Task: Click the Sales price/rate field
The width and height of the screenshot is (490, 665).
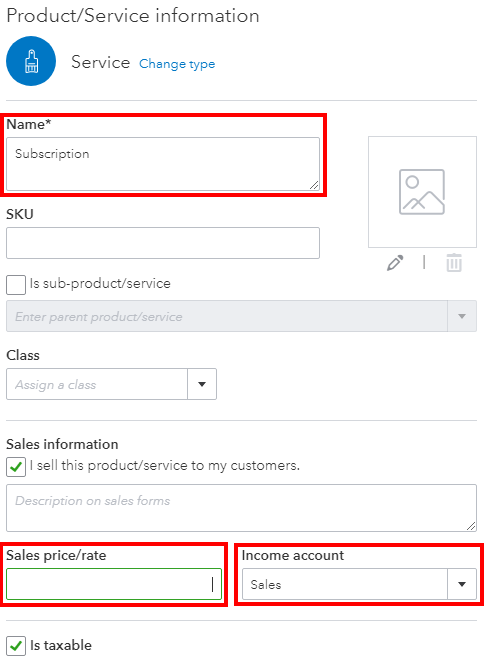Action: click(114, 584)
